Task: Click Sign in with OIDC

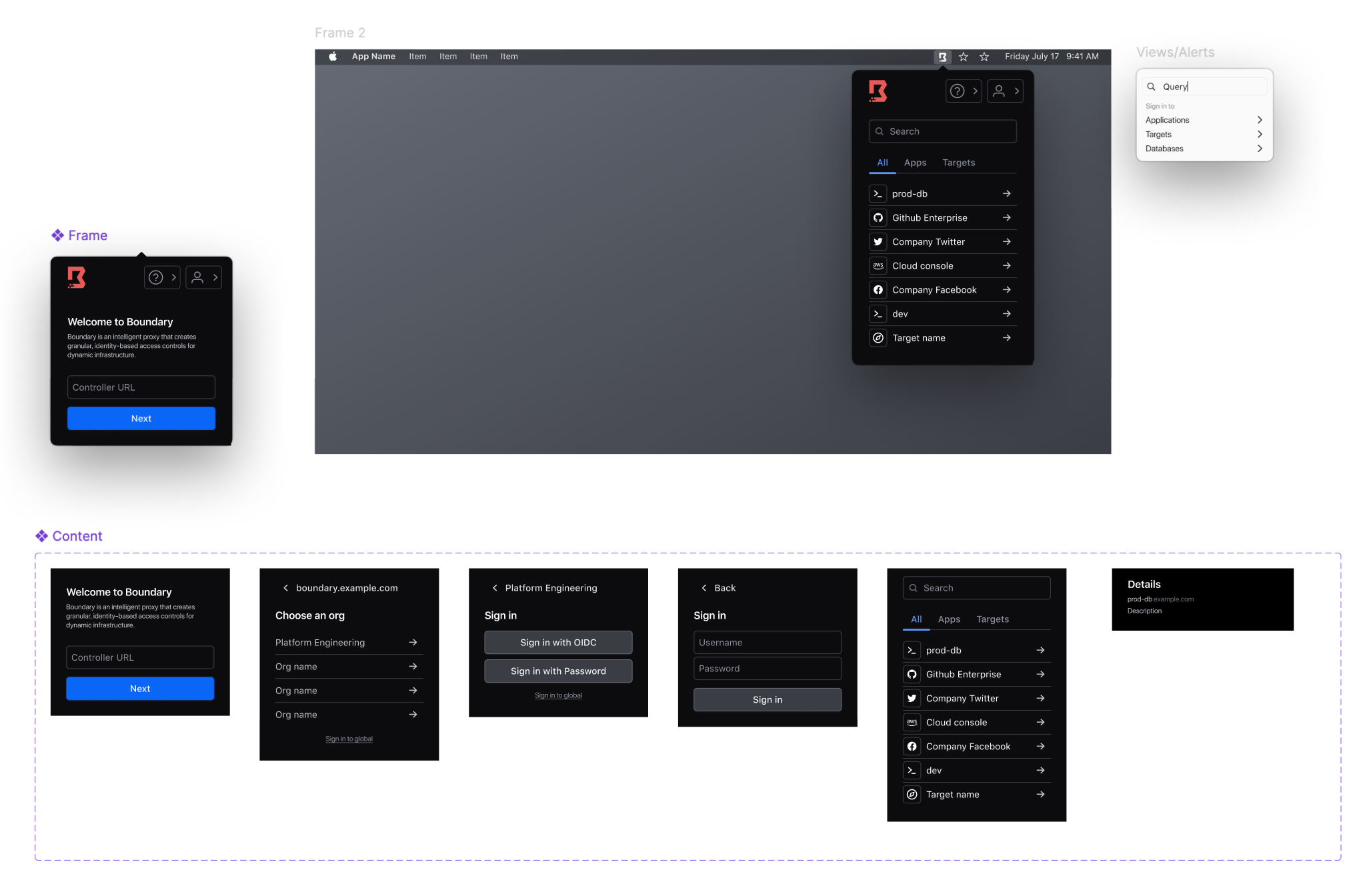Action: pos(558,643)
